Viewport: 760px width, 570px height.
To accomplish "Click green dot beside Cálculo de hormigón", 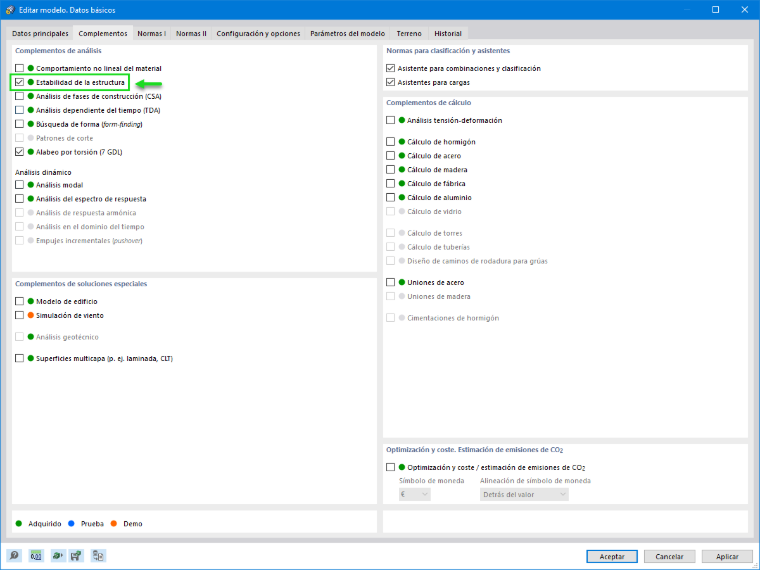I will click(x=402, y=142).
